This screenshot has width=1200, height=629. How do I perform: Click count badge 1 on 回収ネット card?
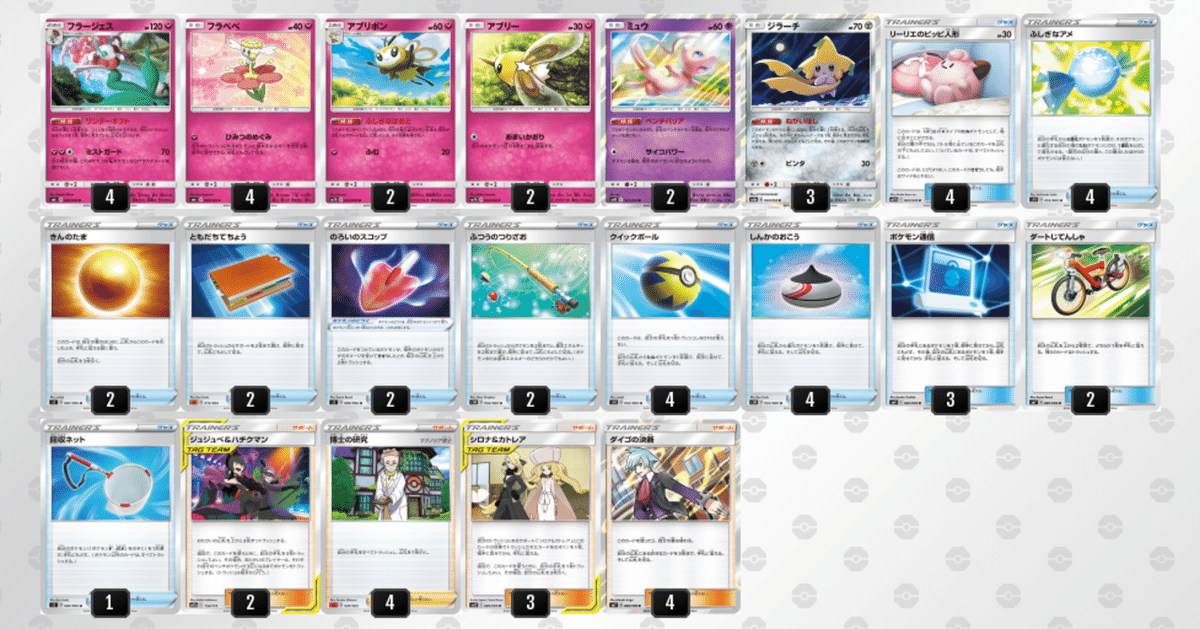[x=109, y=601]
